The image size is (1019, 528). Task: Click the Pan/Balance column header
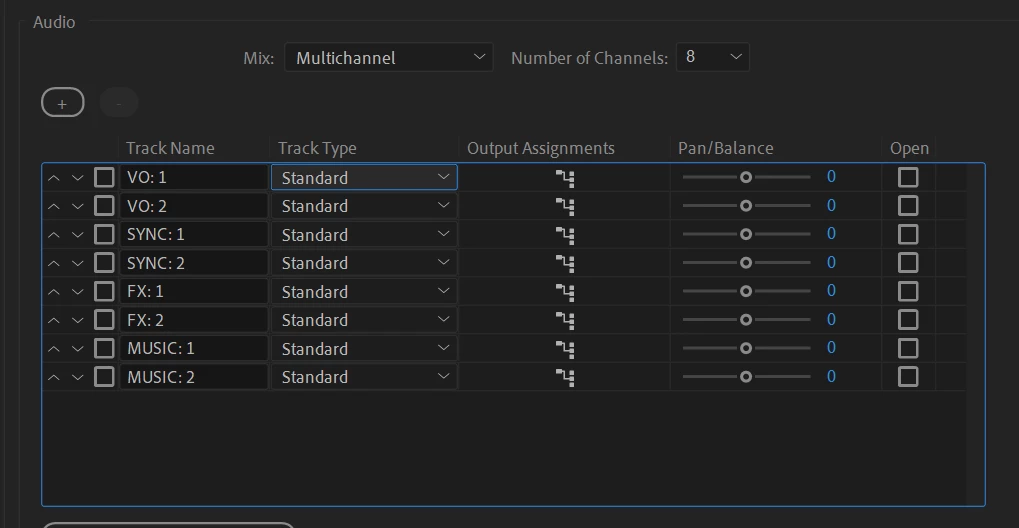pos(725,148)
